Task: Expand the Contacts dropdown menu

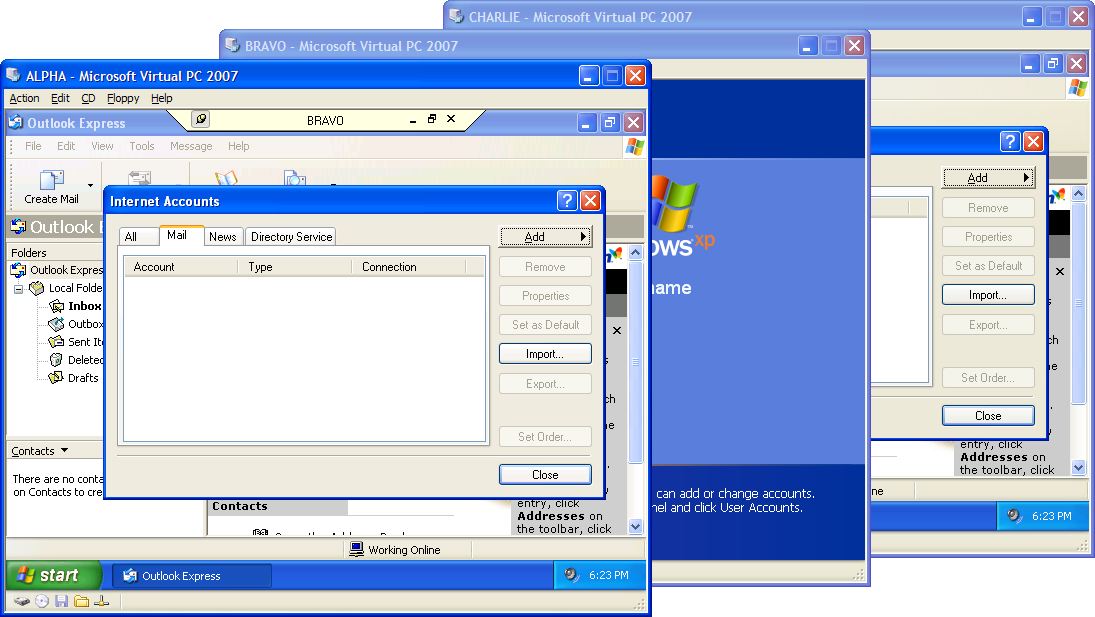Action: coord(65,451)
